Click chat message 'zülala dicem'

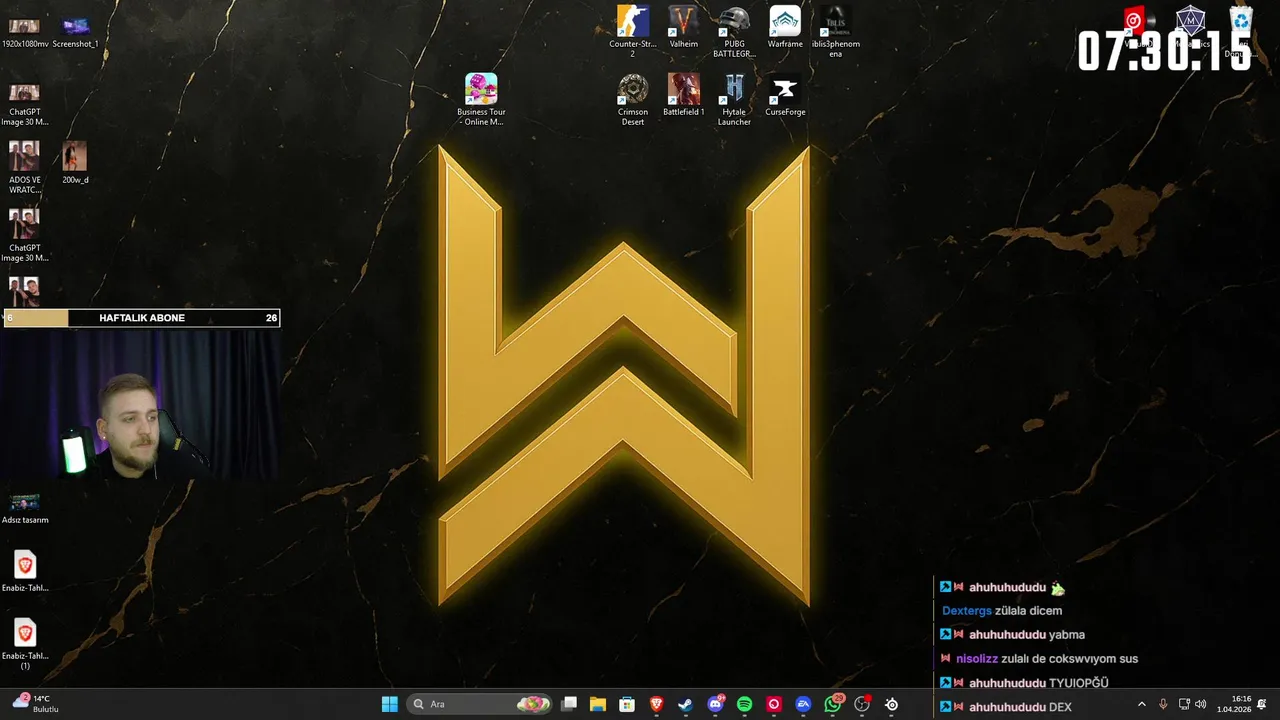[1028, 611]
